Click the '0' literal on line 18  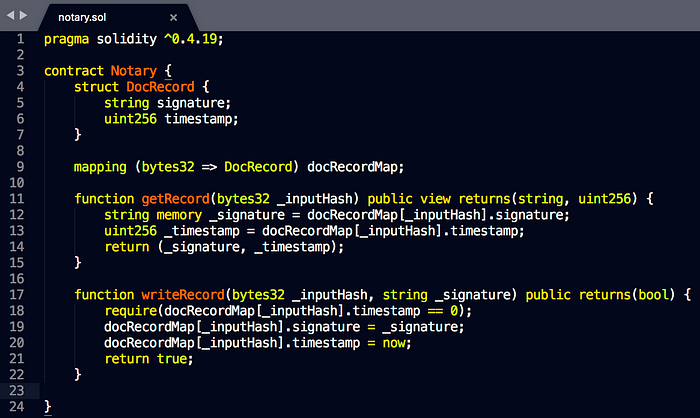pos(454,311)
